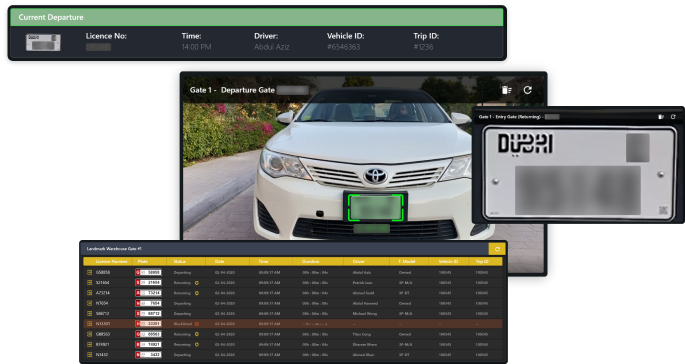Click the Returning shield icon in Ahmad Said row
685x364 pixels.
click(197, 293)
